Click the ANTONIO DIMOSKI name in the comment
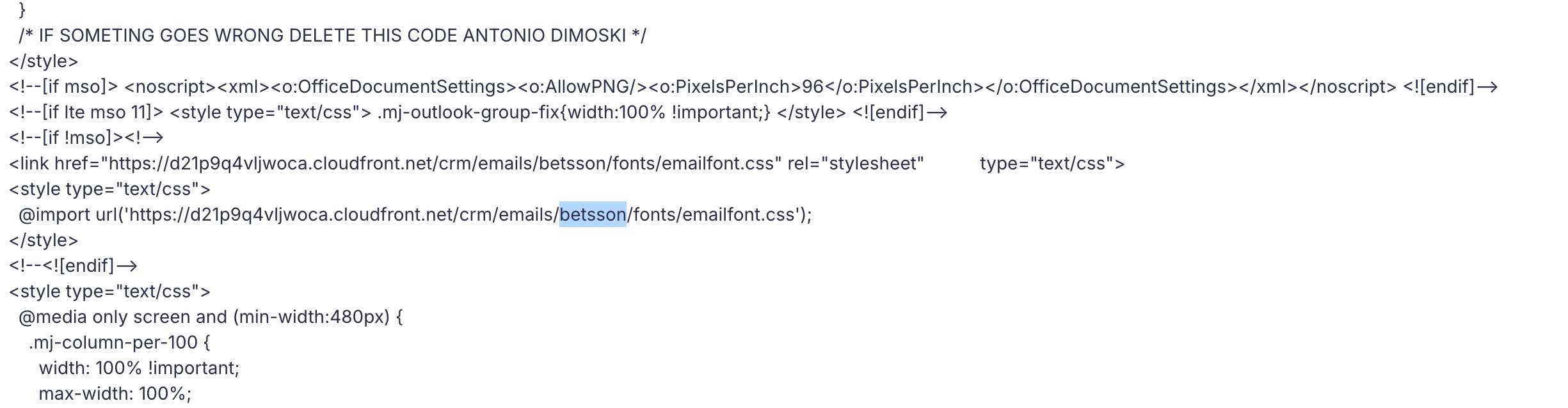Viewport: 1568px width, 408px height. (544, 36)
